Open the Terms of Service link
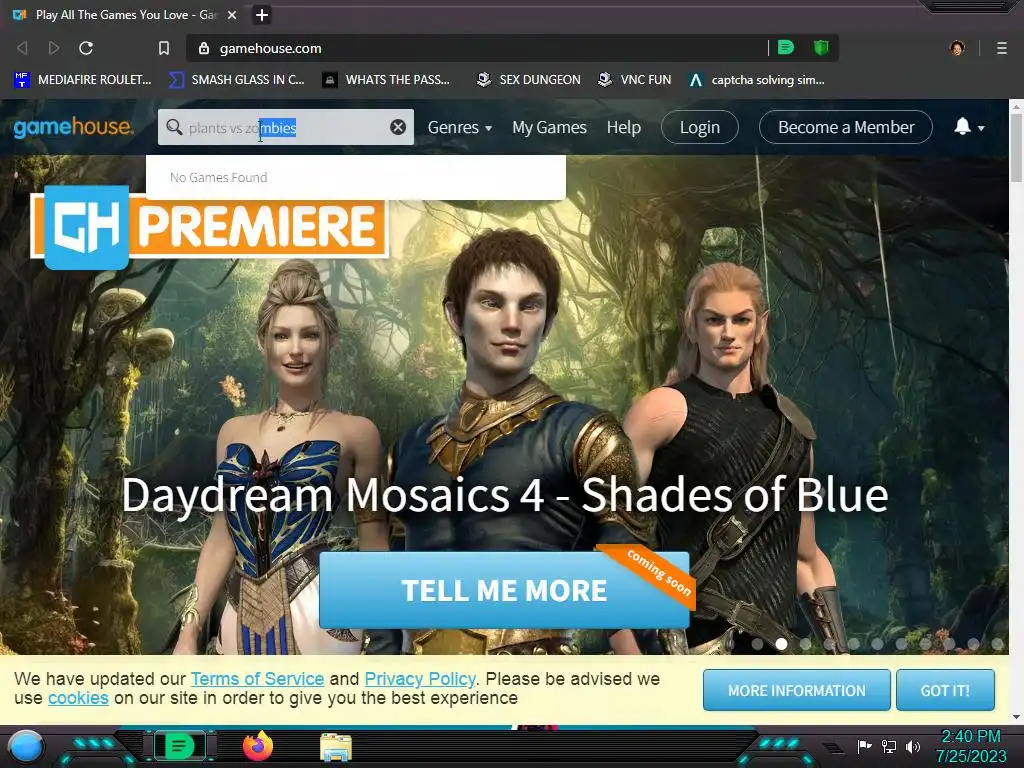Screen dimensions: 1024x768 click(x=257, y=679)
